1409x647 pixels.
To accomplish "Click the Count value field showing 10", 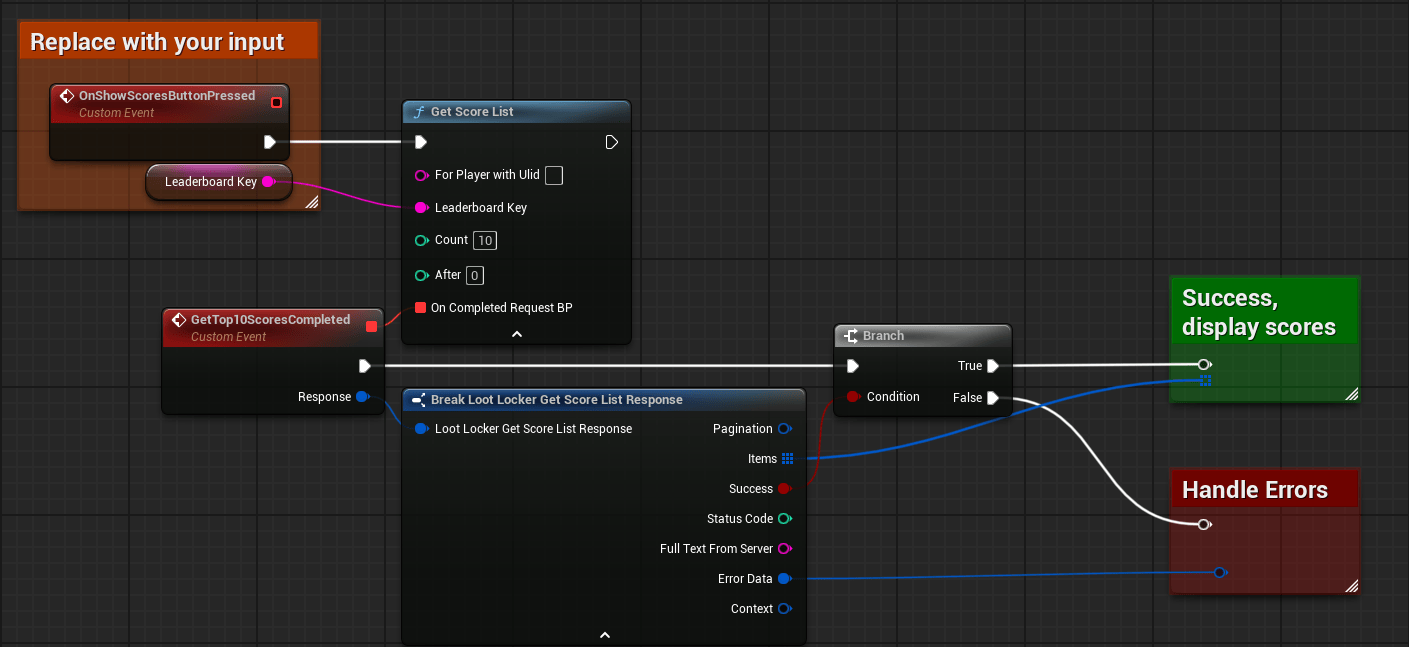I will (485, 241).
